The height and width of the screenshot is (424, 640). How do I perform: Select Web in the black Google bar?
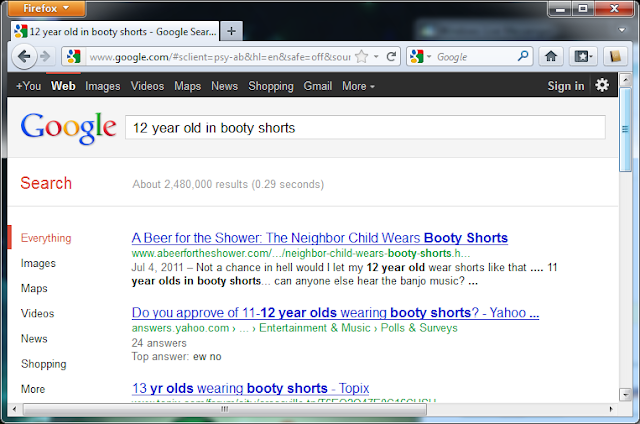point(63,86)
